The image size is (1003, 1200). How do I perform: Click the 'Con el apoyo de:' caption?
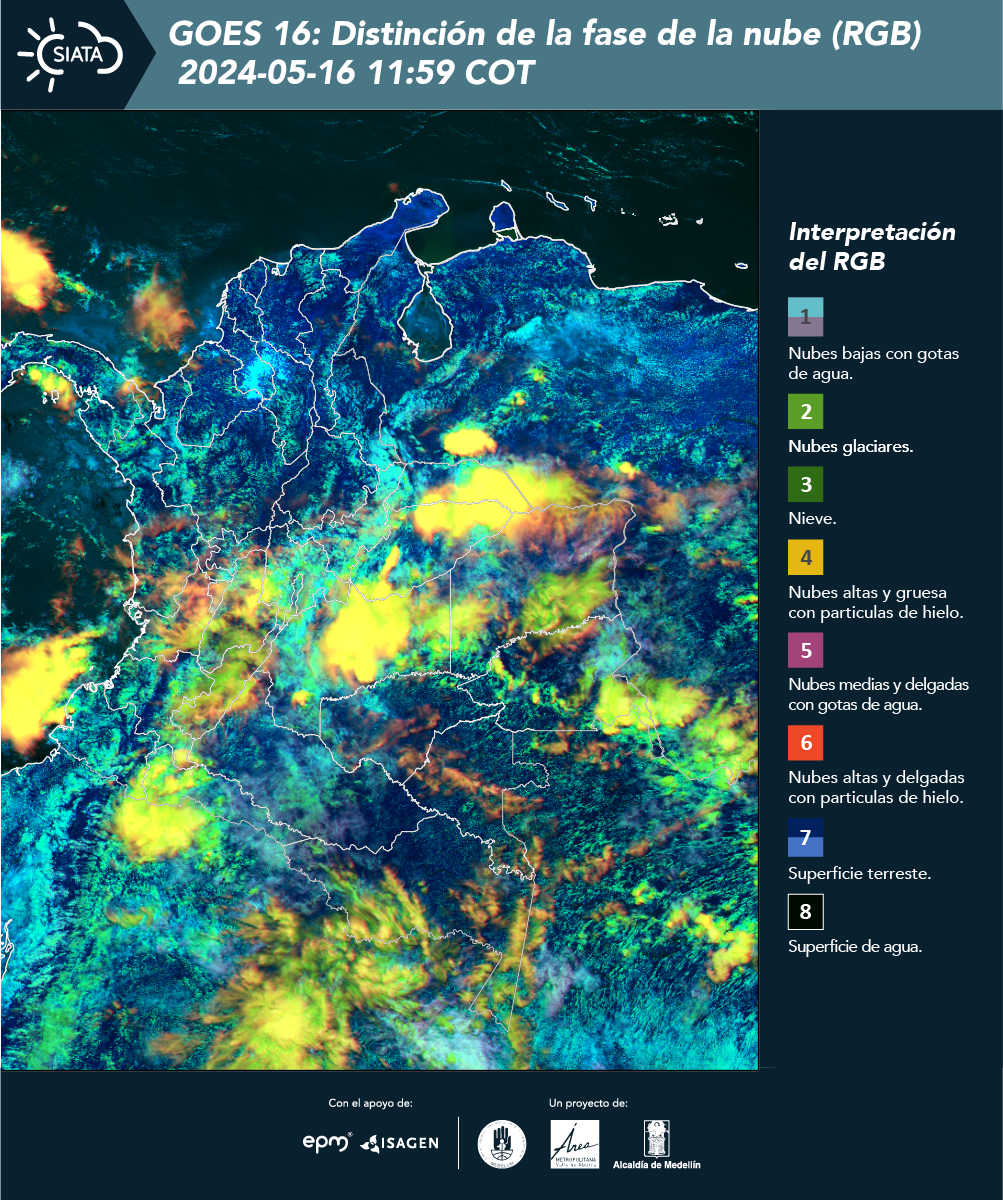click(x=370, y=1104)
